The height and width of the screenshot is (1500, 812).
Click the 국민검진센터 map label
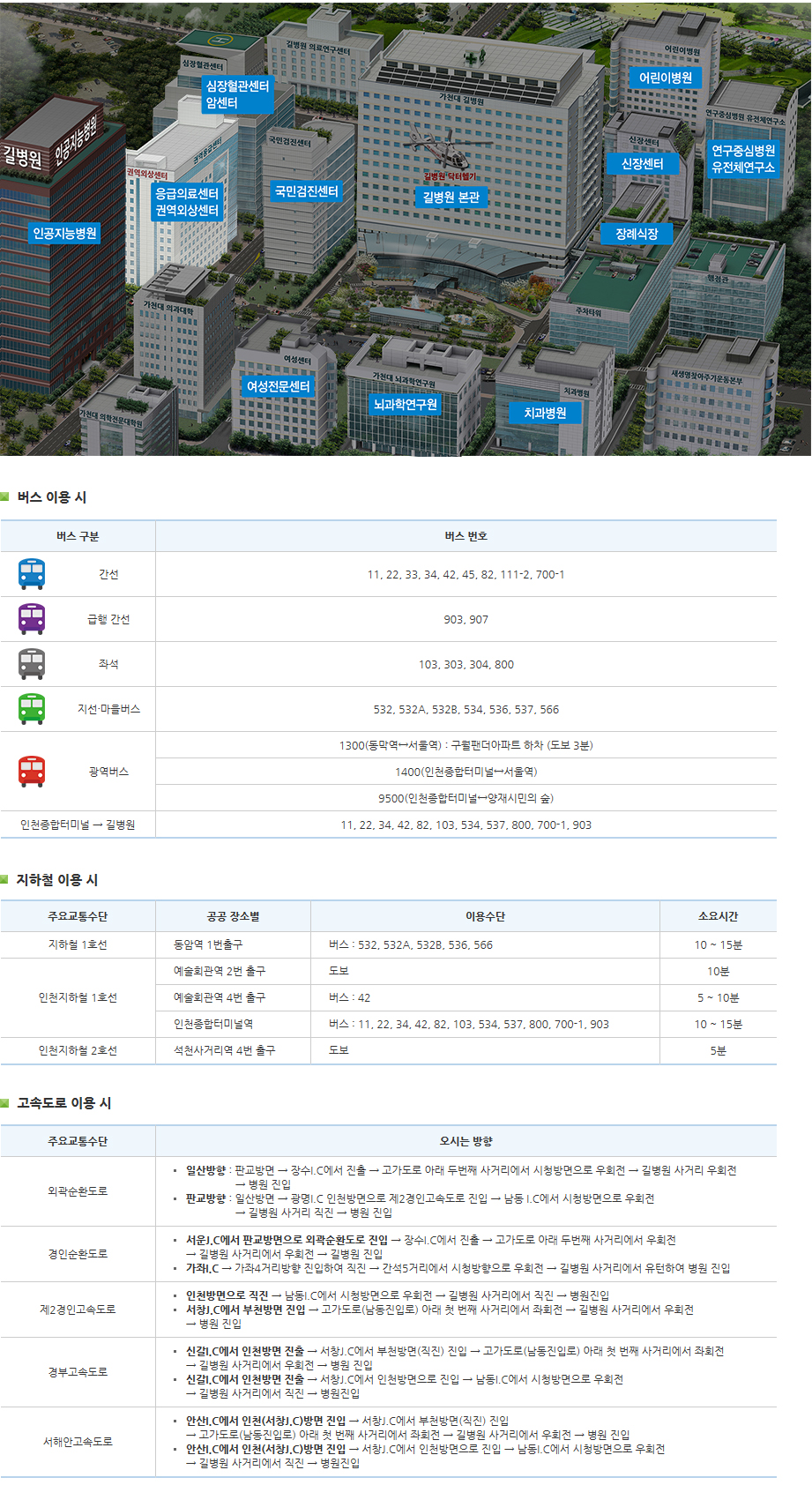tap(306, 191)
